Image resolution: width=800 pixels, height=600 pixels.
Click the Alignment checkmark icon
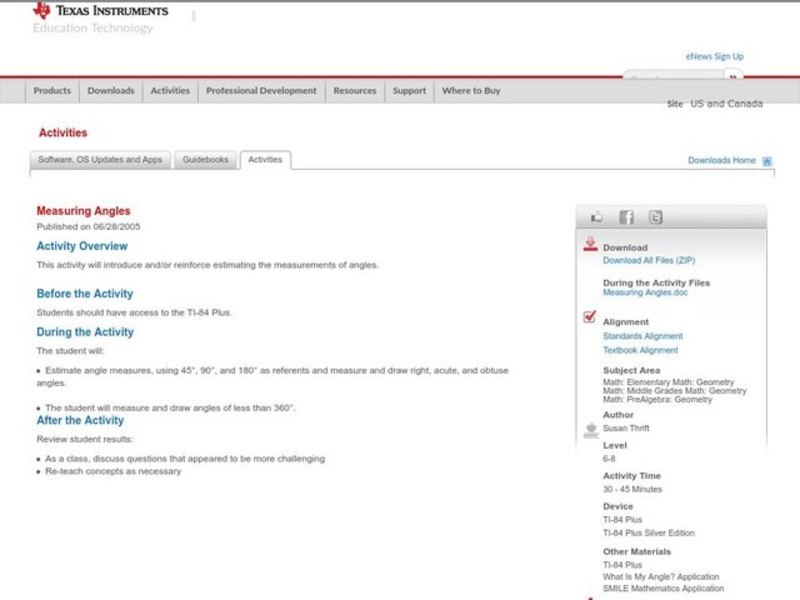click(x=590, y=318)
